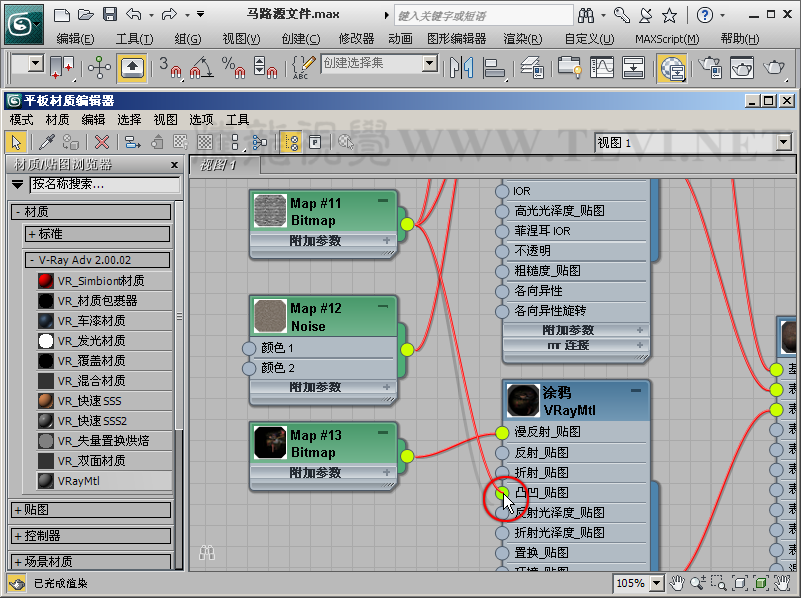Screen dimensions: 801x598
Task: Select VRayMtl in the material list
Action: click(78, 481)
